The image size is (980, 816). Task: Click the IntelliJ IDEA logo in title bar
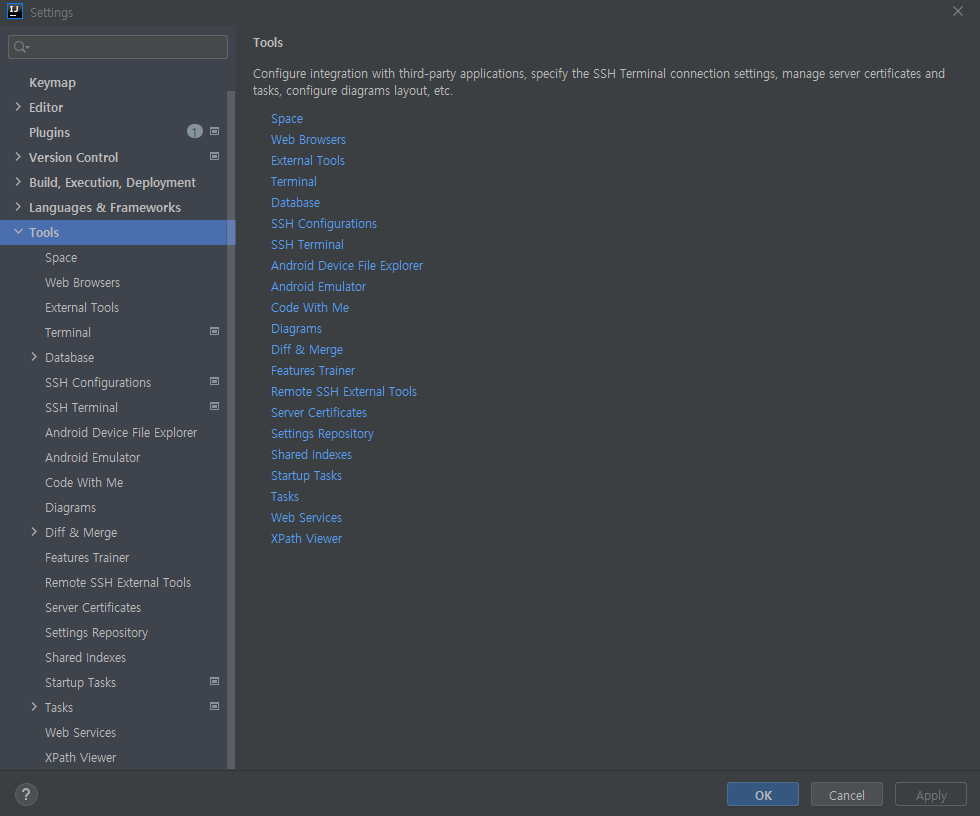pos(14,11)
